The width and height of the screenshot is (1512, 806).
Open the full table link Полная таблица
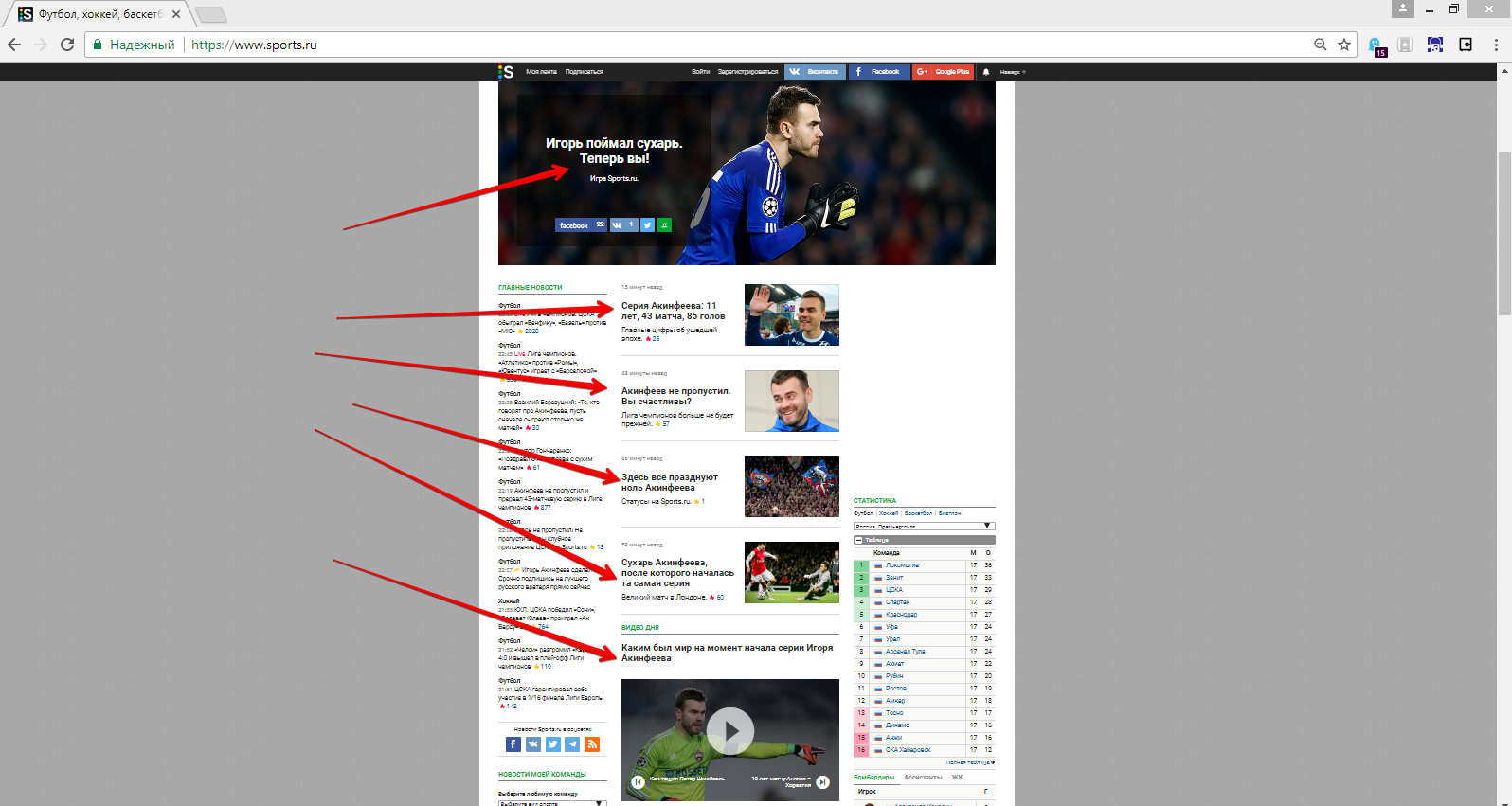point(970,762)
